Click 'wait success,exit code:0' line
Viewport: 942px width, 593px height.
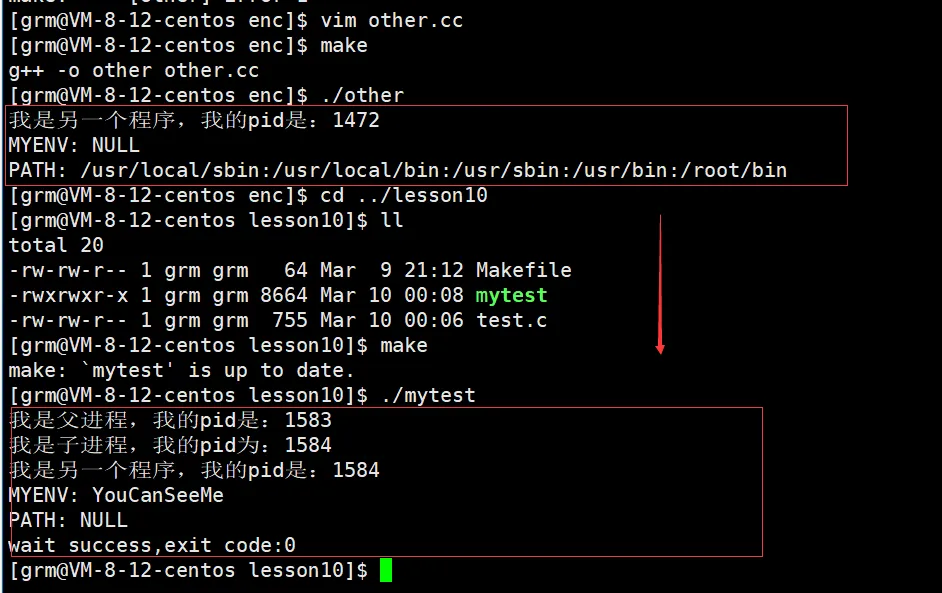click(152, 546)
